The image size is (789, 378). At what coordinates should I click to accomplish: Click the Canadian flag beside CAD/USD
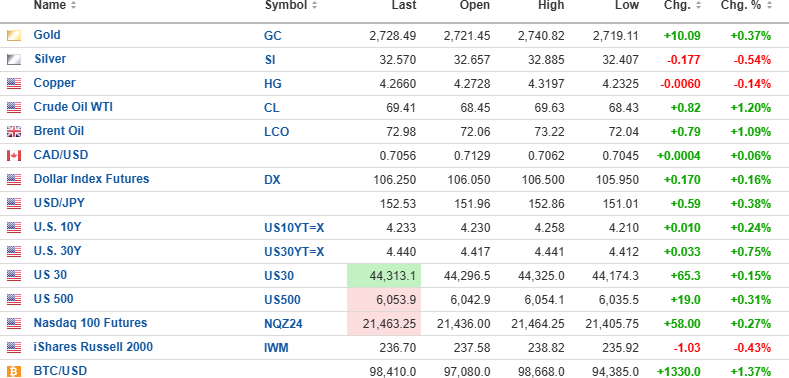click(x=14, y=156)
